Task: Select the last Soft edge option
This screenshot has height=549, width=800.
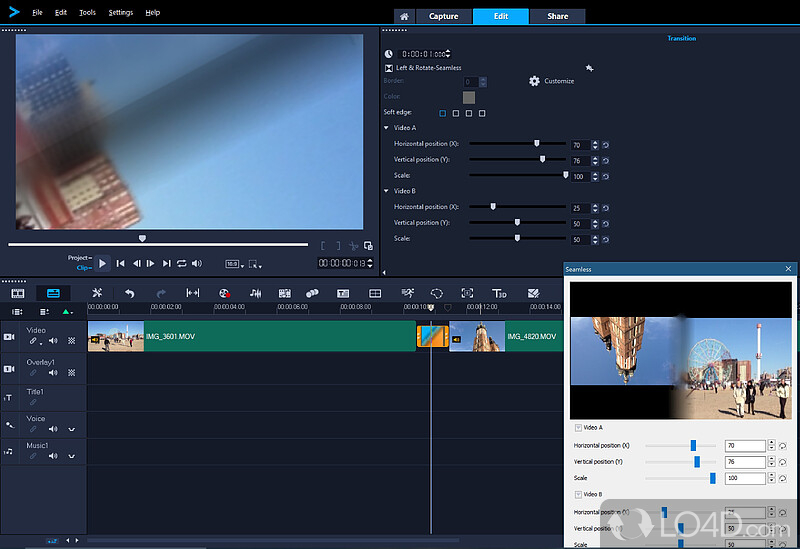Action: pyautogui.click(x=482, y=113)
